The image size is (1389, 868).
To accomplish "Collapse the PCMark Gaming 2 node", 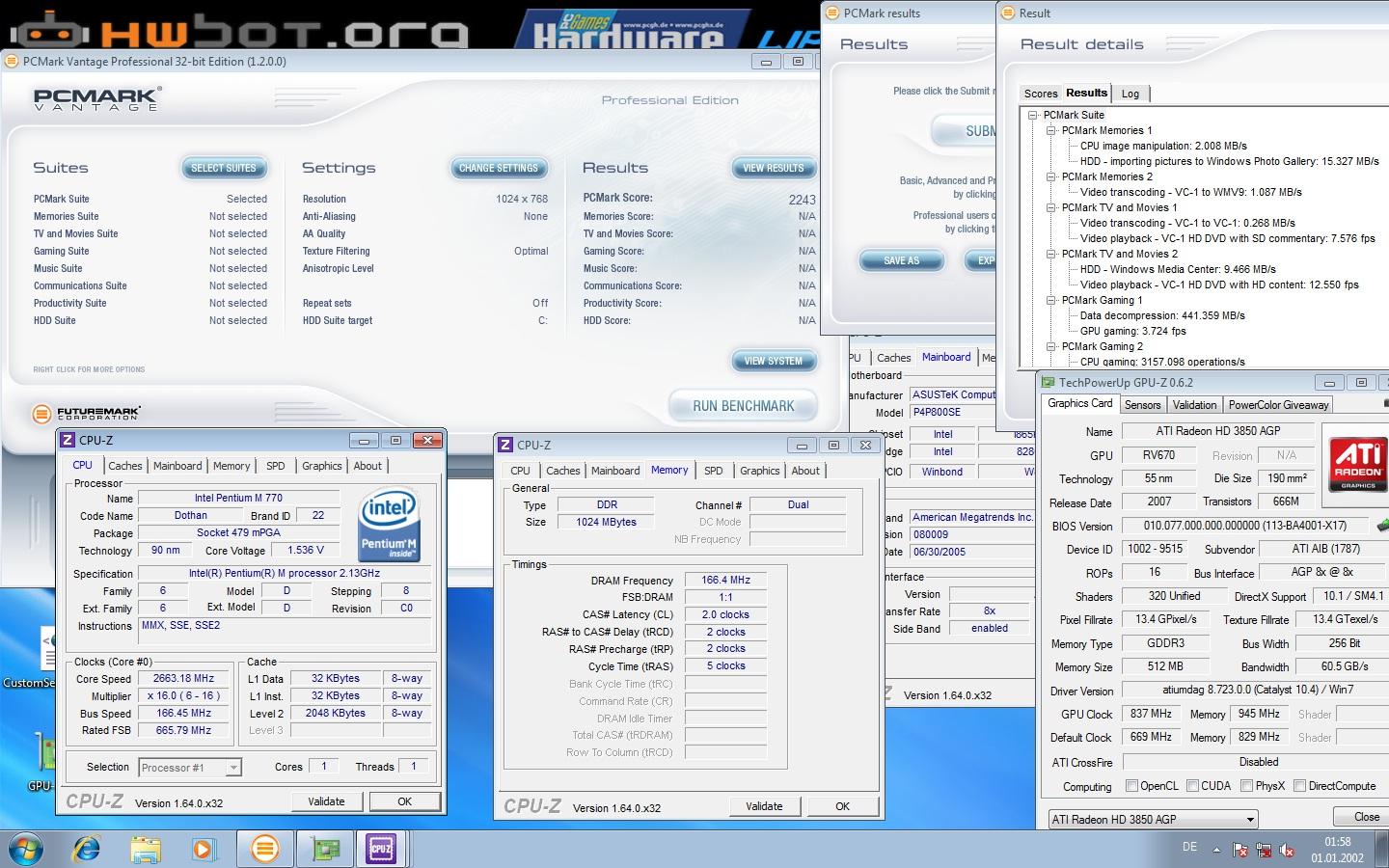I will [1051, 346].
